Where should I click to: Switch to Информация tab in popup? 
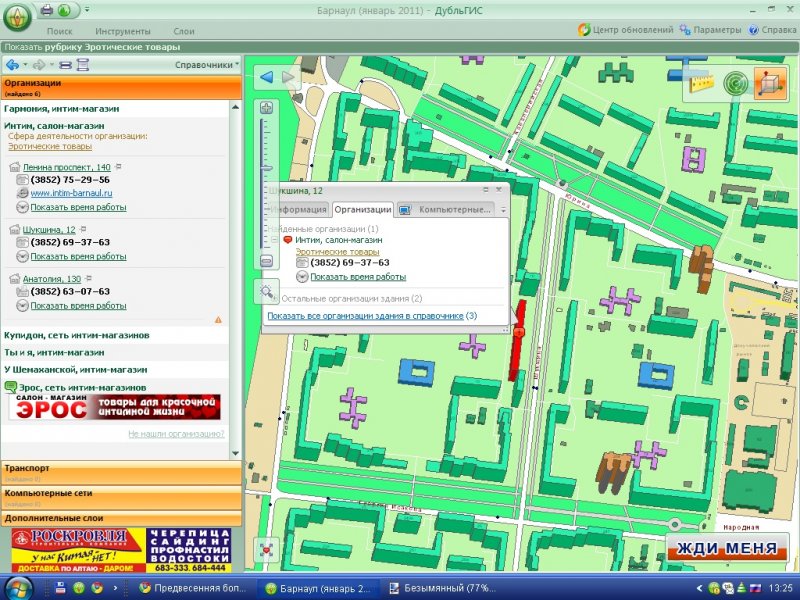(x=297, y=209)
